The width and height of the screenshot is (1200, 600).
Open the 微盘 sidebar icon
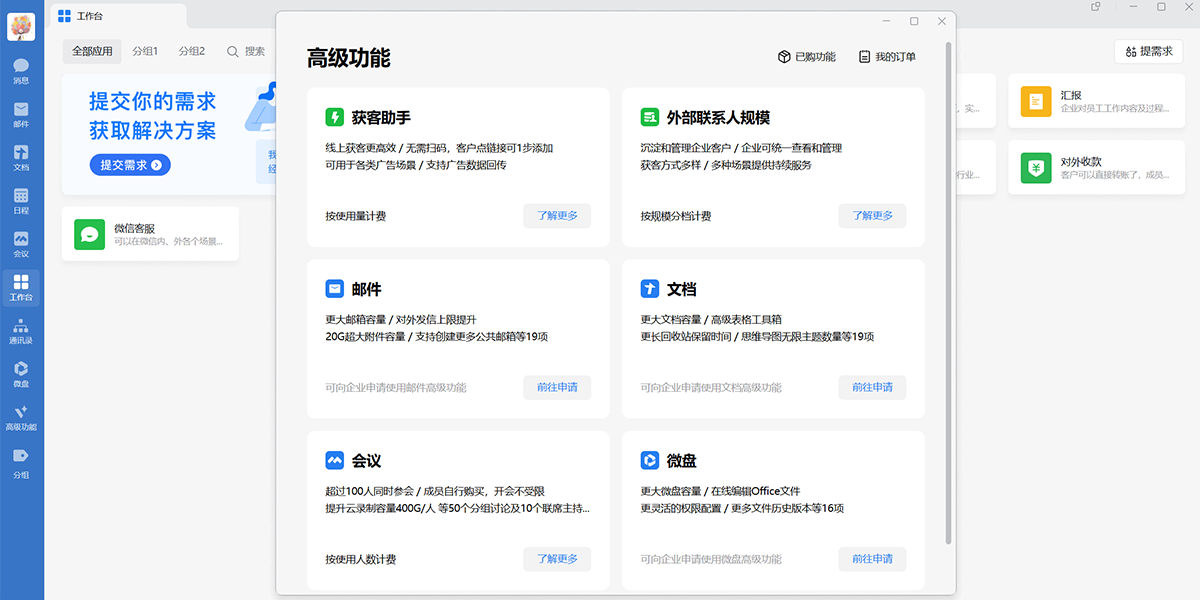click(x=21, y=374)
